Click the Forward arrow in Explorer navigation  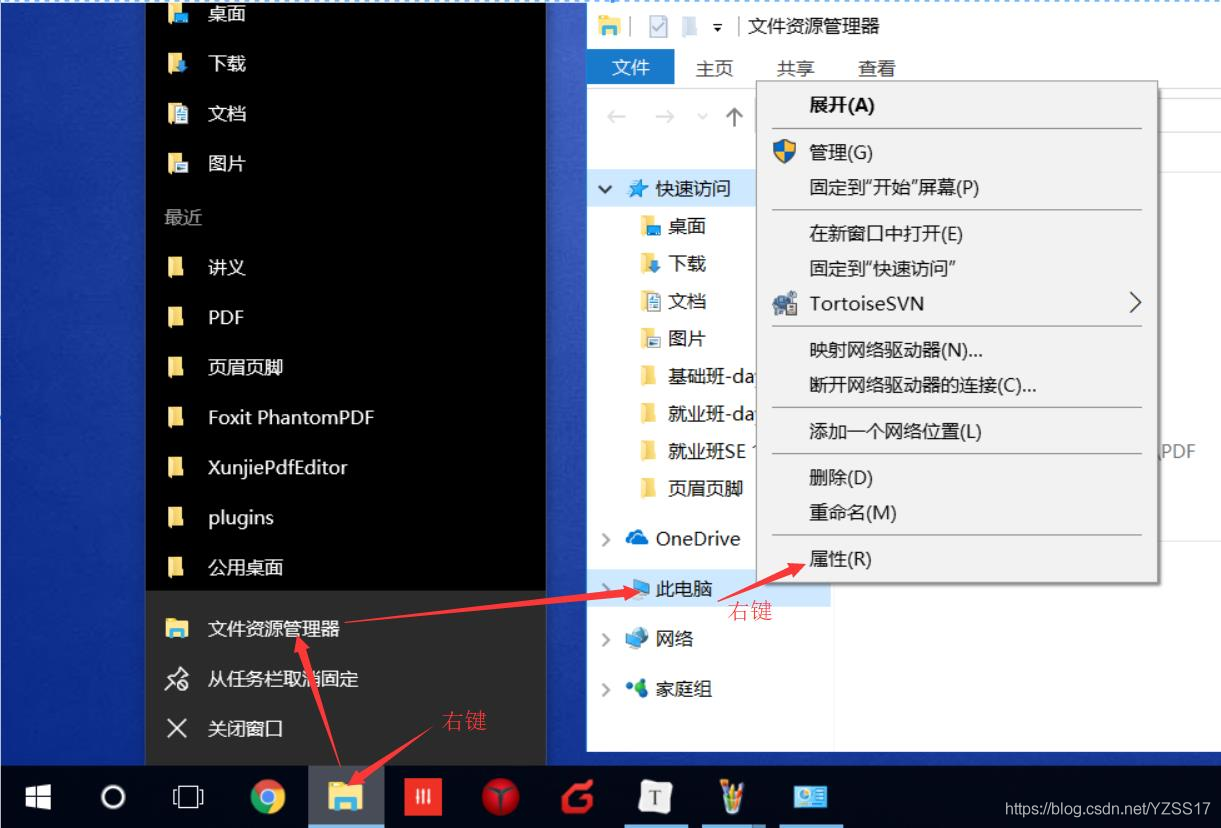(x=664, y=117)
